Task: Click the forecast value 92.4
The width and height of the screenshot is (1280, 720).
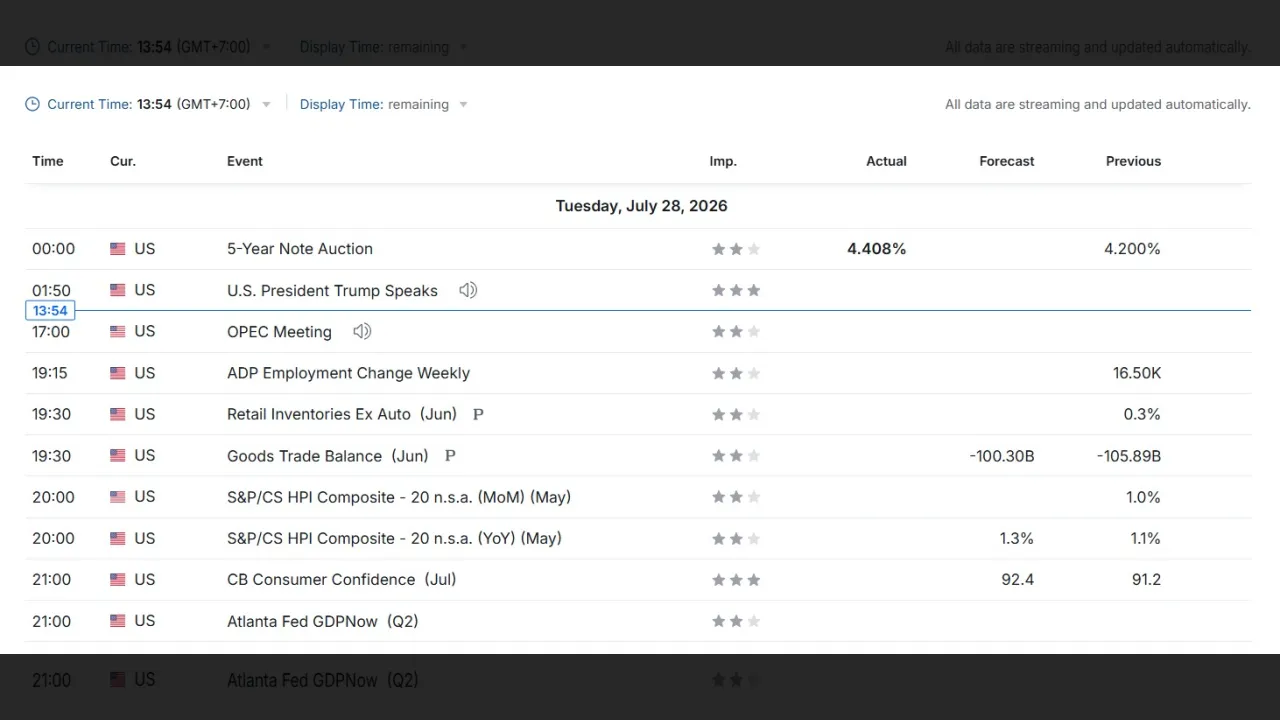Action: [x=1018, y=580]
